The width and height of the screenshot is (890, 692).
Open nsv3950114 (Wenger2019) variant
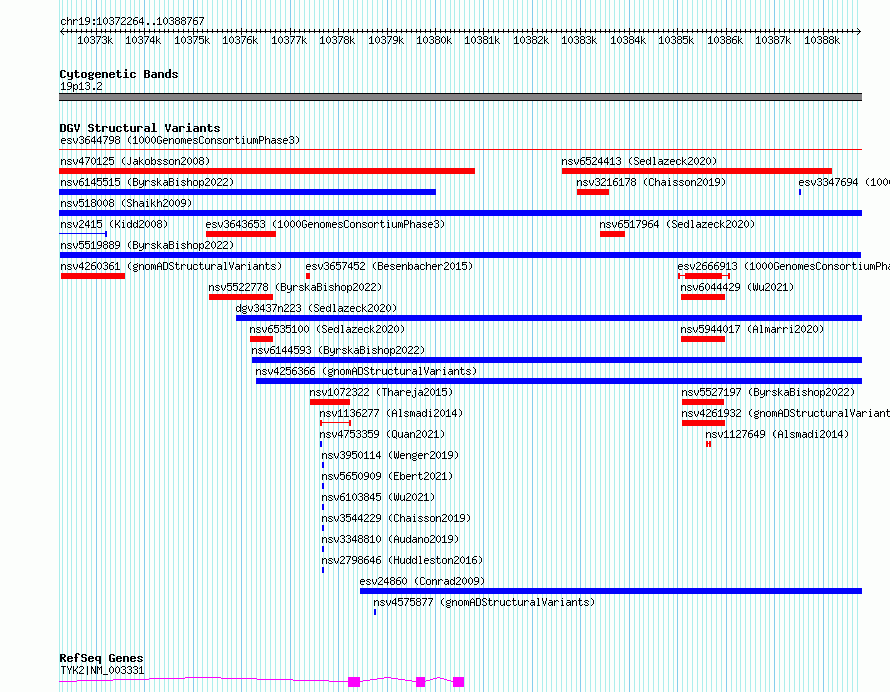pos(390,455)
